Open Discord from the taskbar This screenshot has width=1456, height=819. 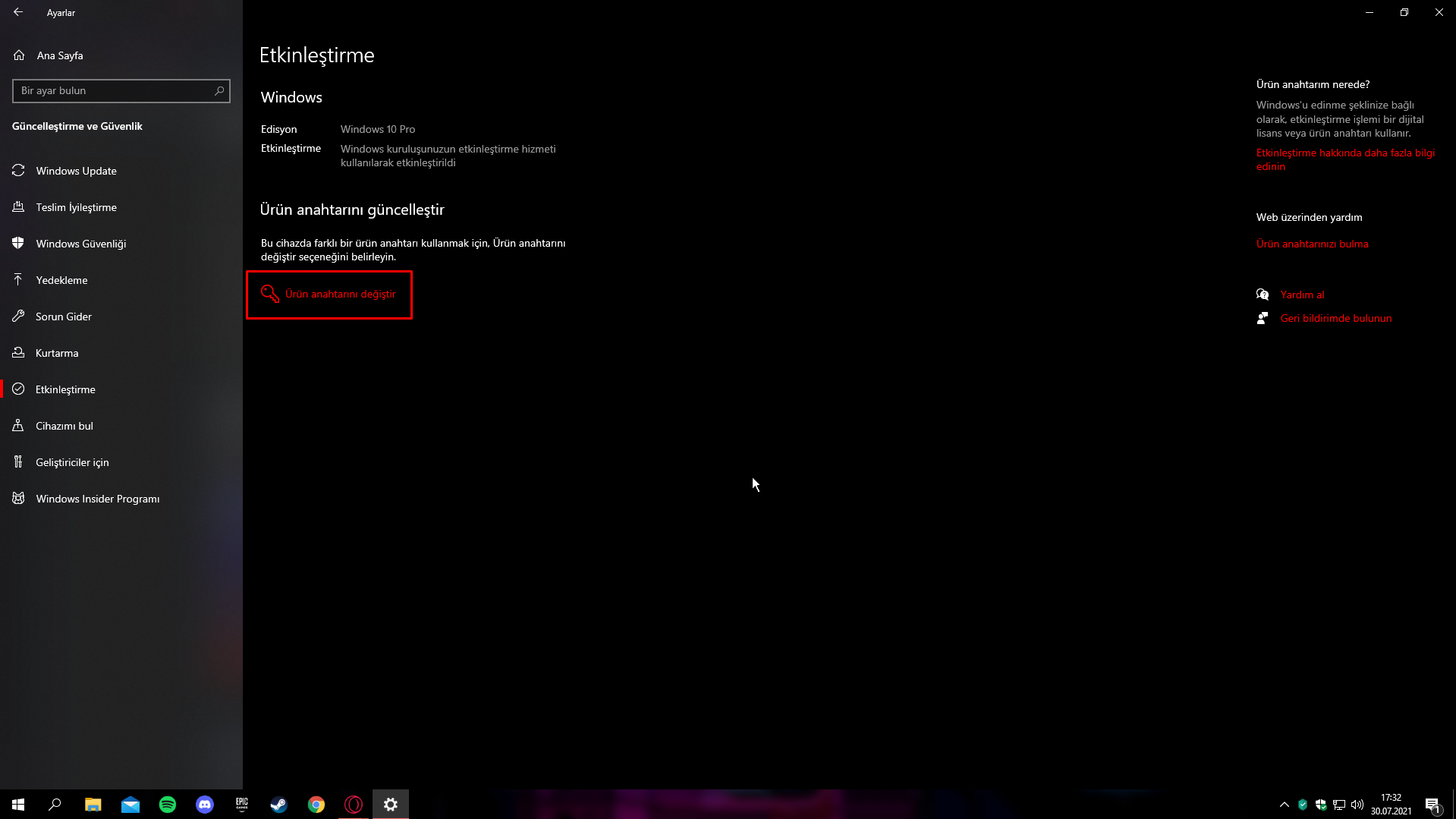pos(204,805)
